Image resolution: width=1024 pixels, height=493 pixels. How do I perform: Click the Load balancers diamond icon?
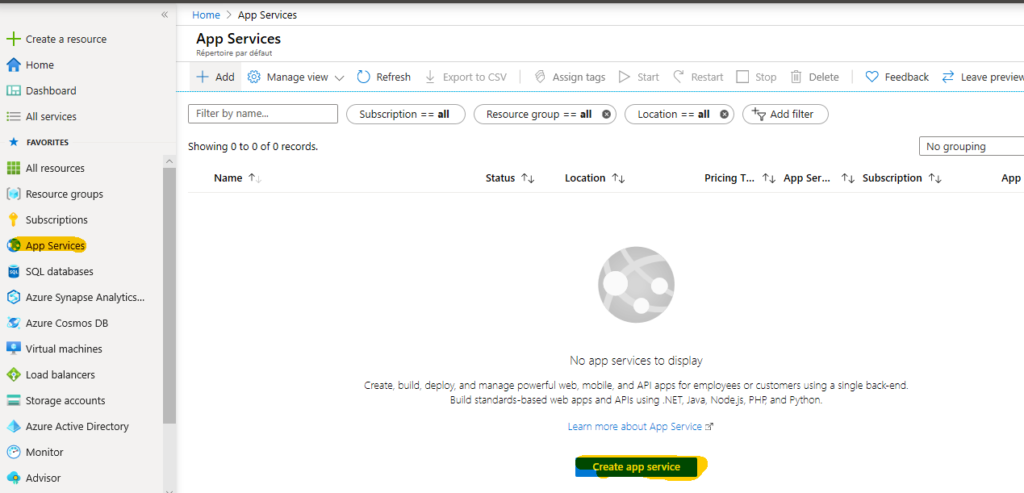[13, 375]
